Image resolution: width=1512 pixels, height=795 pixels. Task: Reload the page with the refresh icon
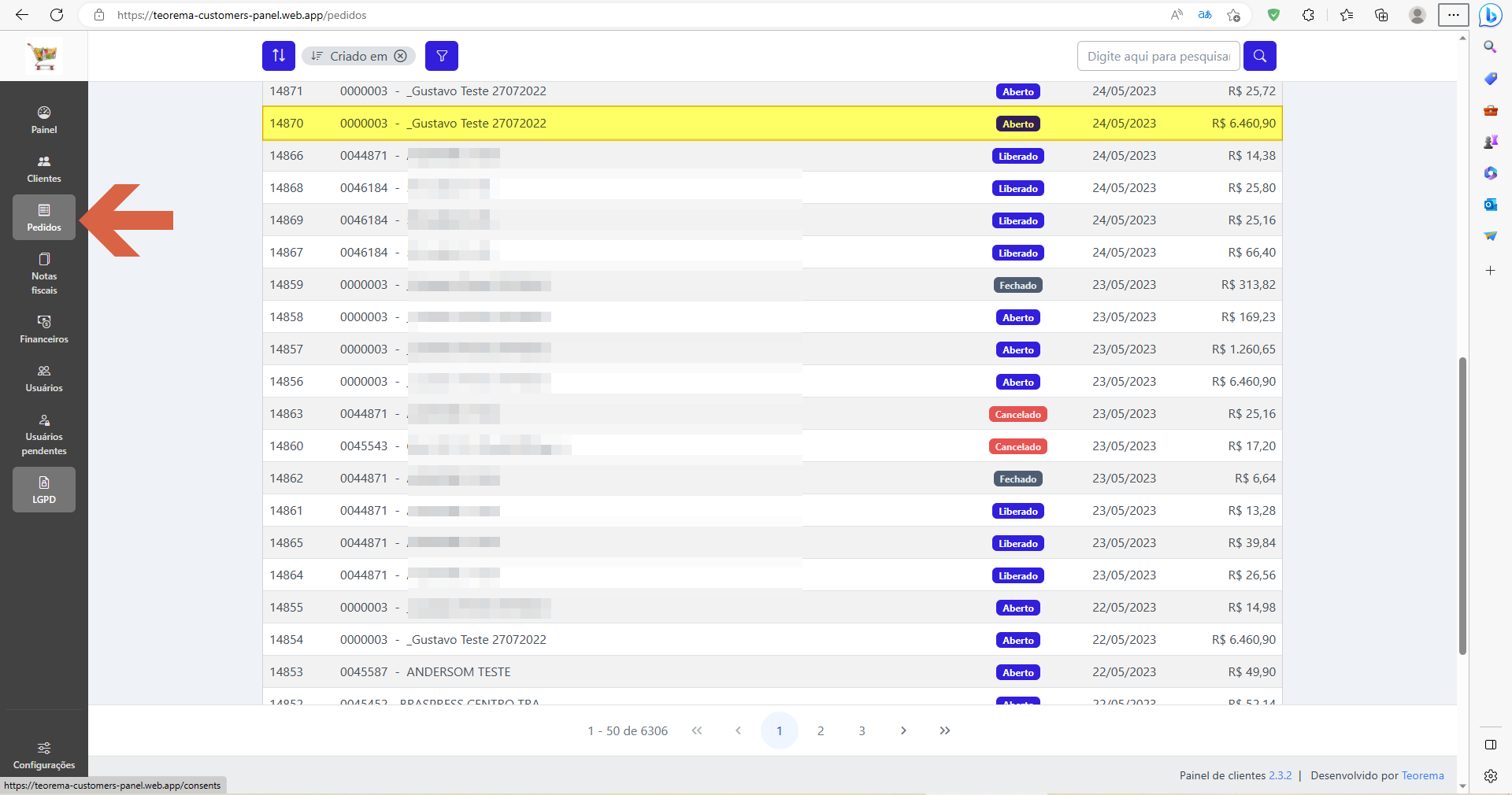tap(57, 15)
